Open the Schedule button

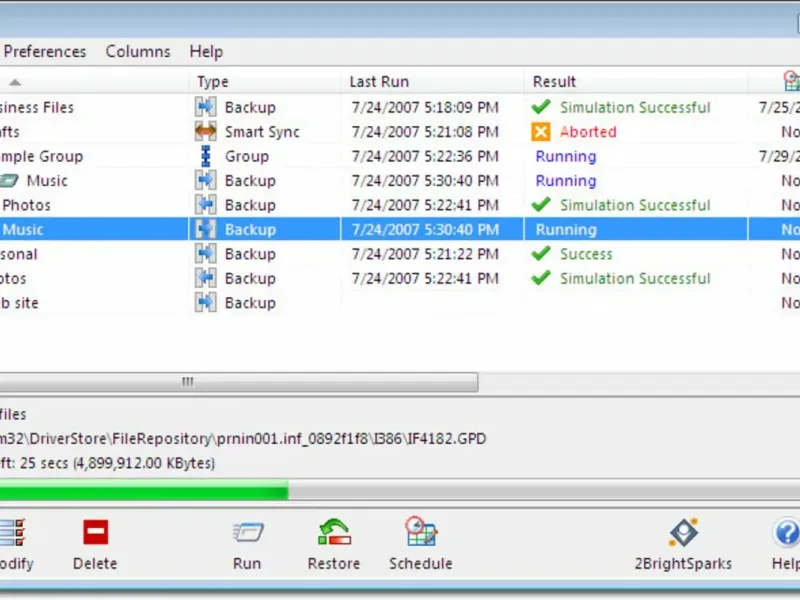coord(420,544)
